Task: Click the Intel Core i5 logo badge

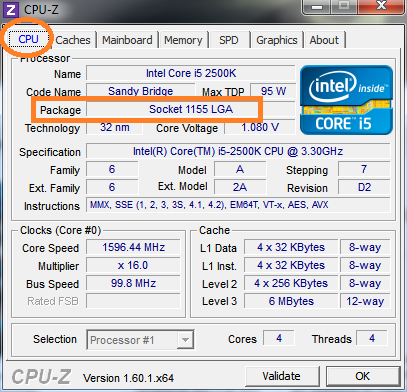Action: click(x=346, y=100)
